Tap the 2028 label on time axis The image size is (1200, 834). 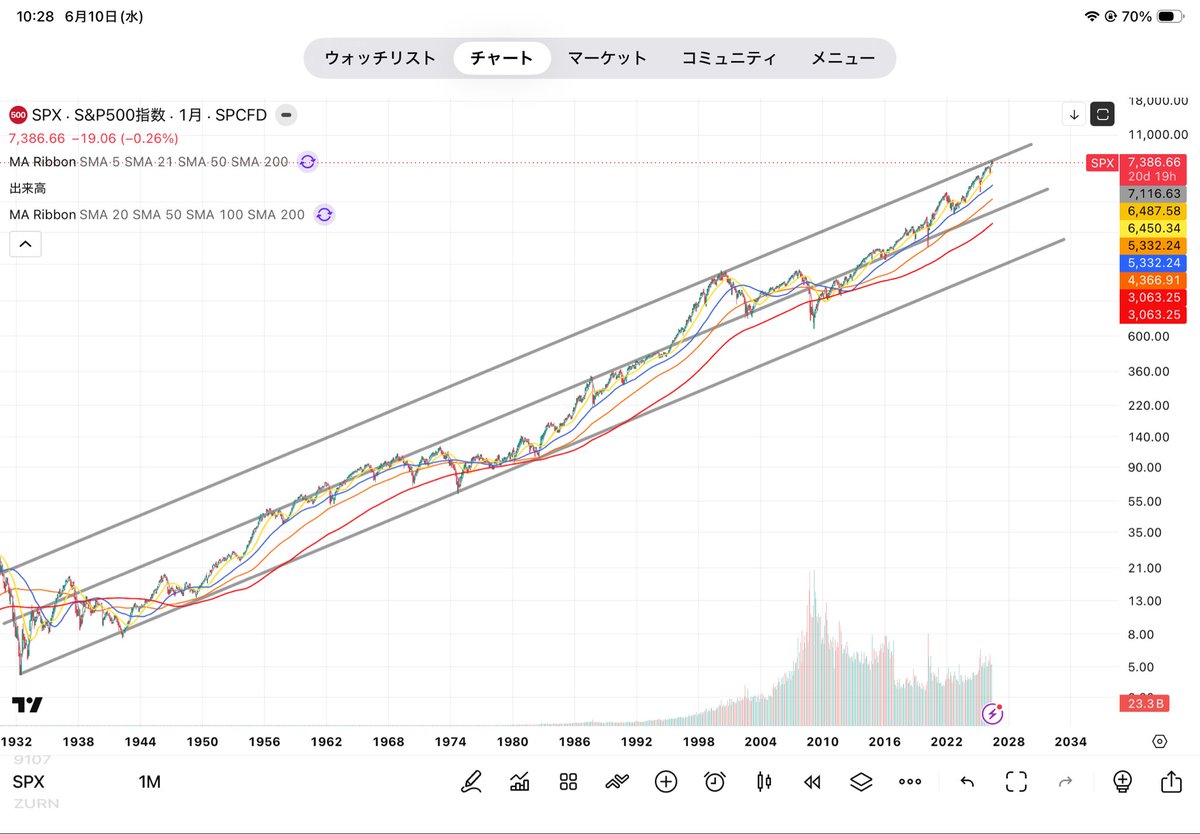coord(1007,742)
